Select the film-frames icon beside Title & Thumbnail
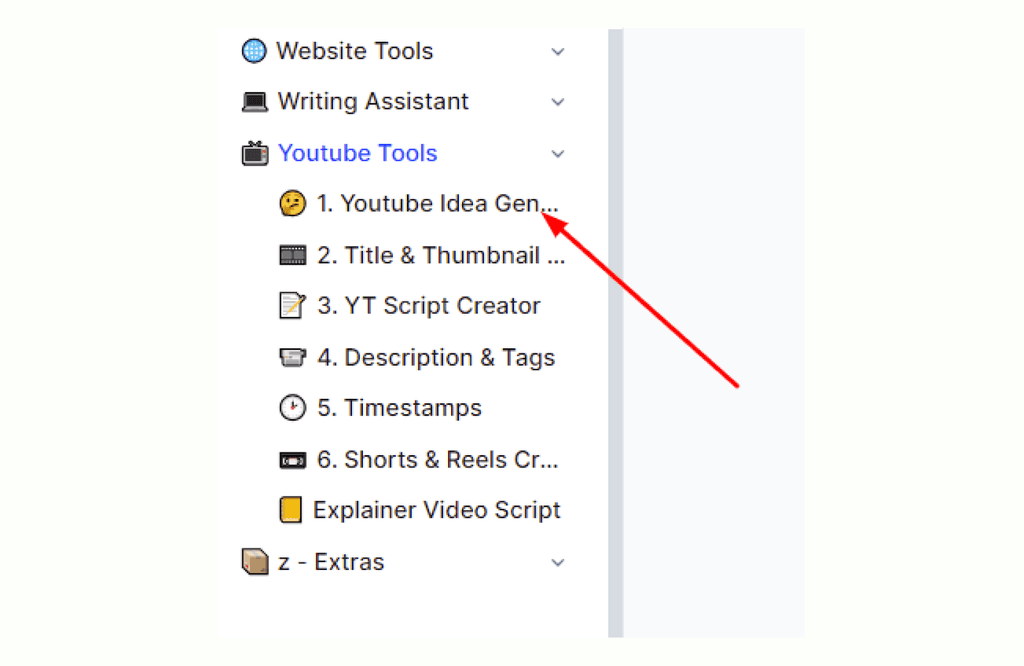The height and width of the screenshot is (666, 1024). [291, 255]
